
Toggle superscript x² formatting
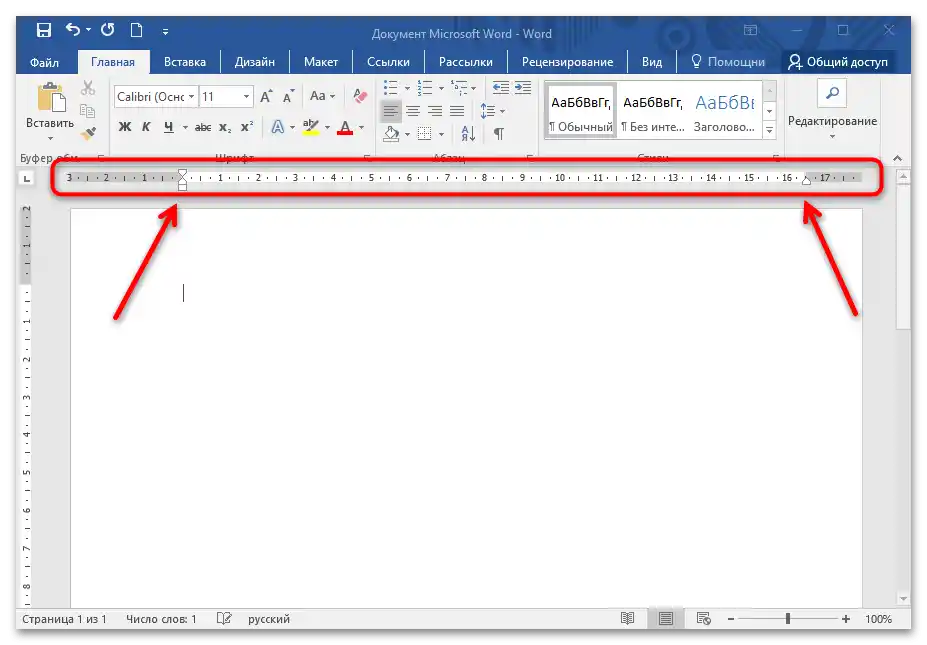coord(247,127)
